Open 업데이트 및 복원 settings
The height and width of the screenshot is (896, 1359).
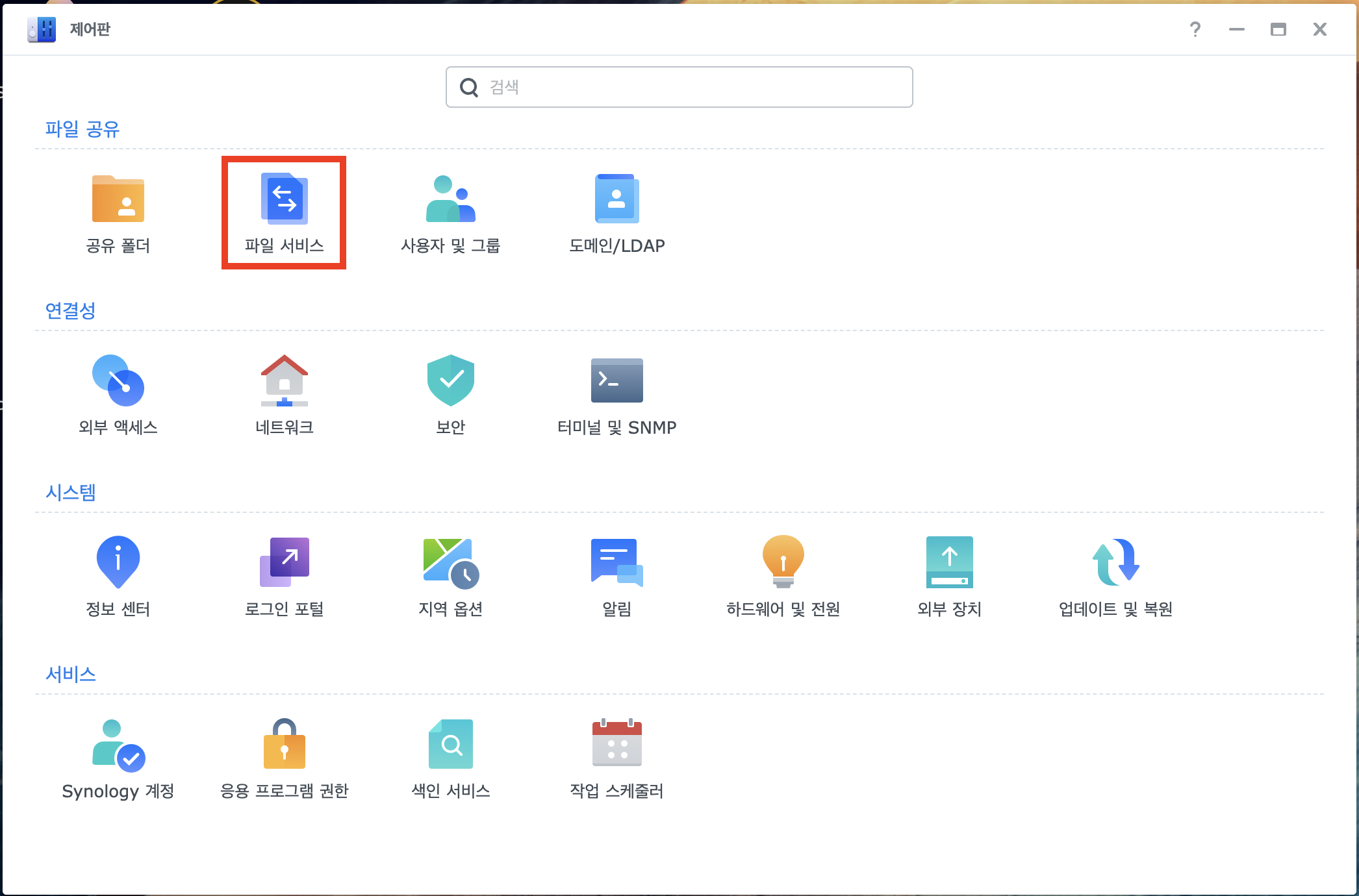1115,563
